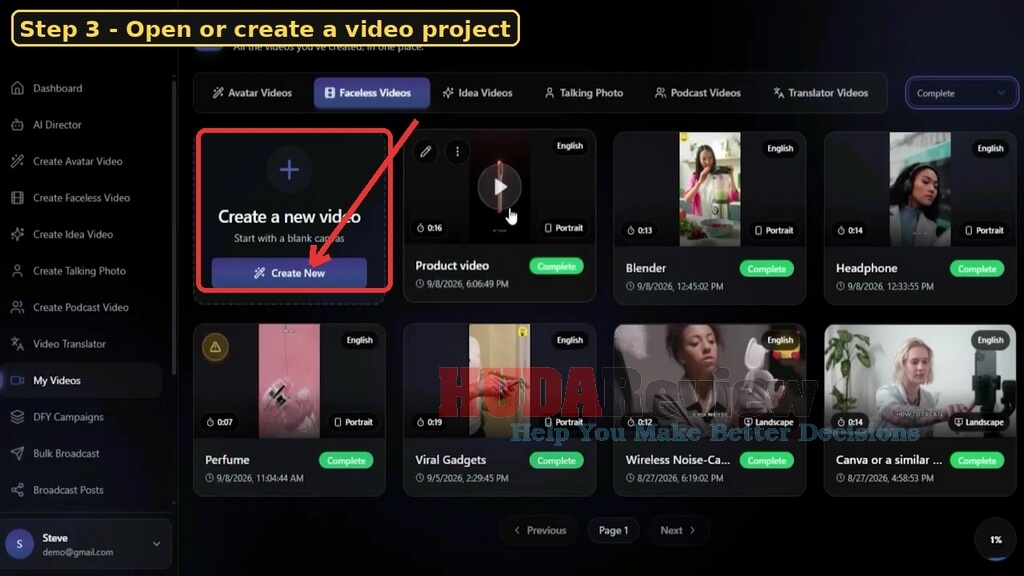Click the 0:13 duration on Blender card
Viewport: 1024px width, 576px height.
point(640,231)
